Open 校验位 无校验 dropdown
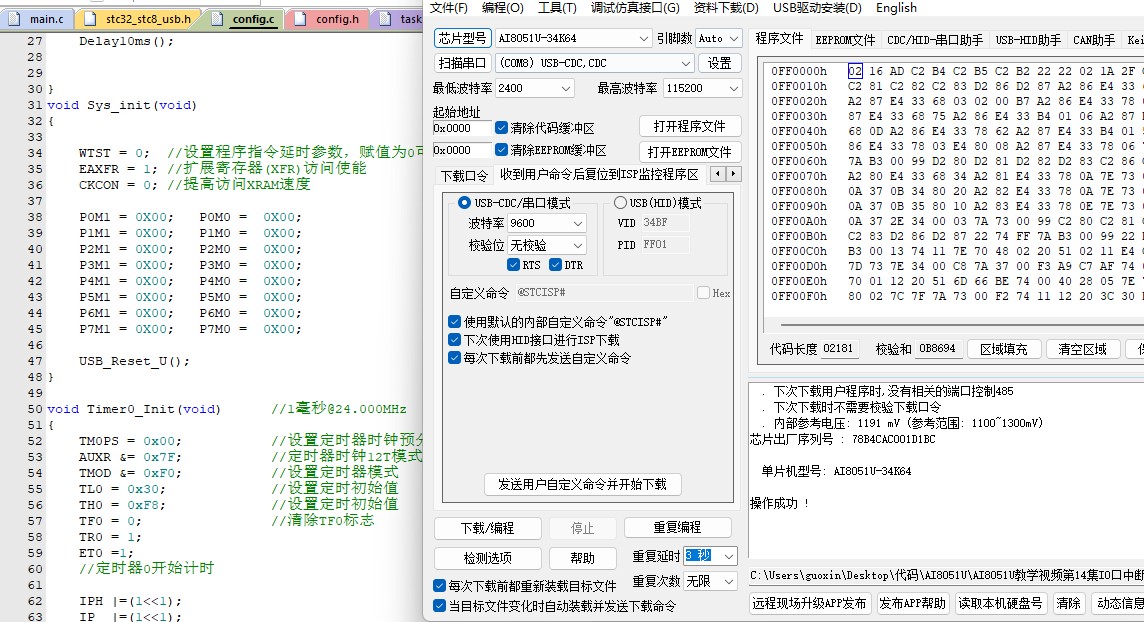Viewport: 1144px width, 622px height. click(577, 245)
